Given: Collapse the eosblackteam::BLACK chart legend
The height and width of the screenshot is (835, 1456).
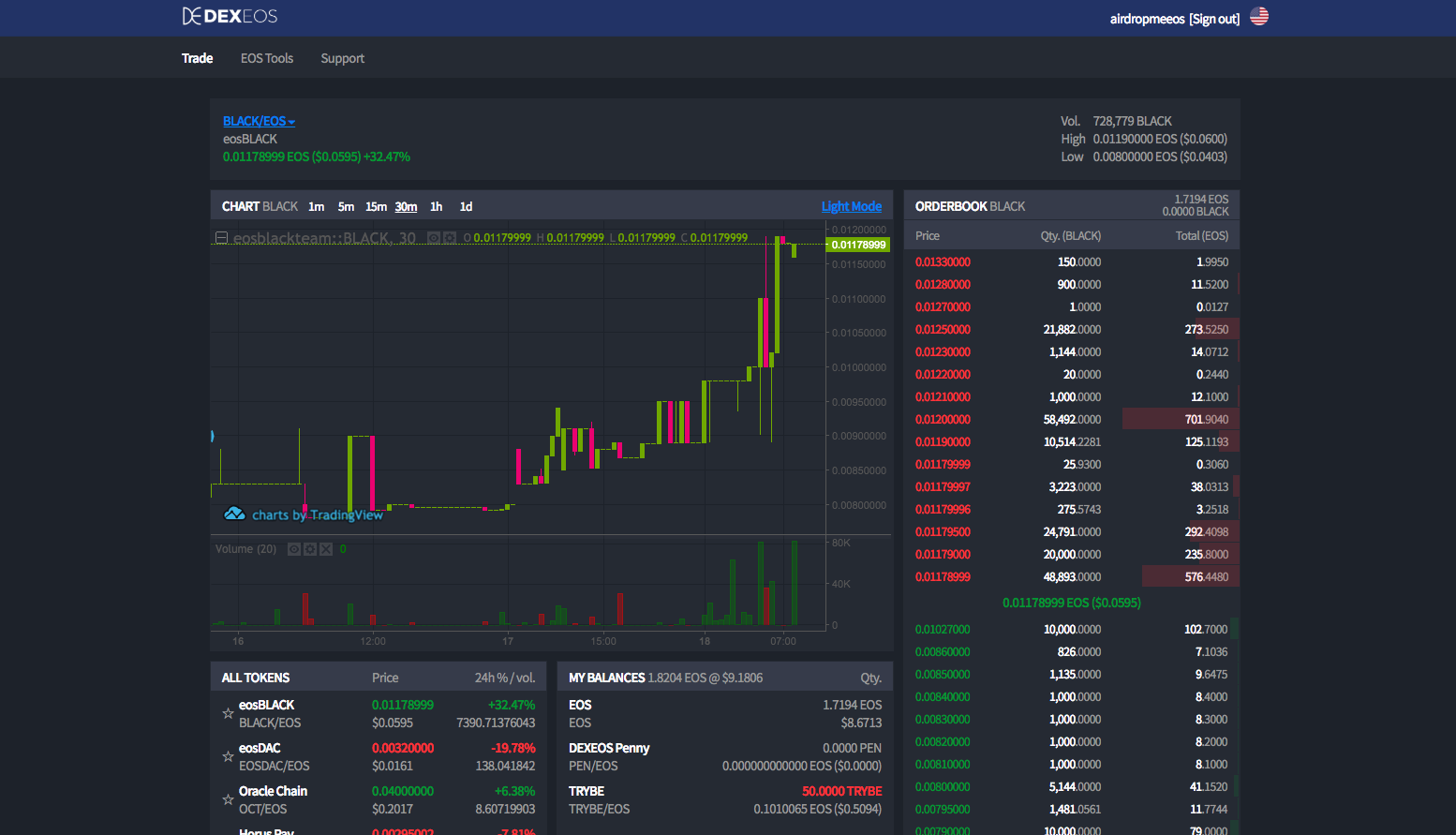Looking at the screenshot, I should coord(221,238).
